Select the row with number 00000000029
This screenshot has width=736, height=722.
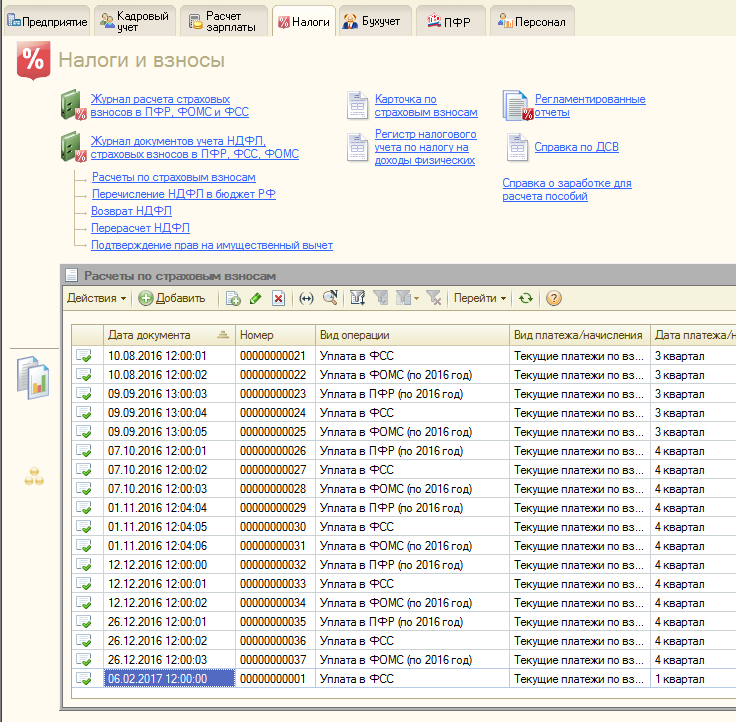[x=273, y=508]
